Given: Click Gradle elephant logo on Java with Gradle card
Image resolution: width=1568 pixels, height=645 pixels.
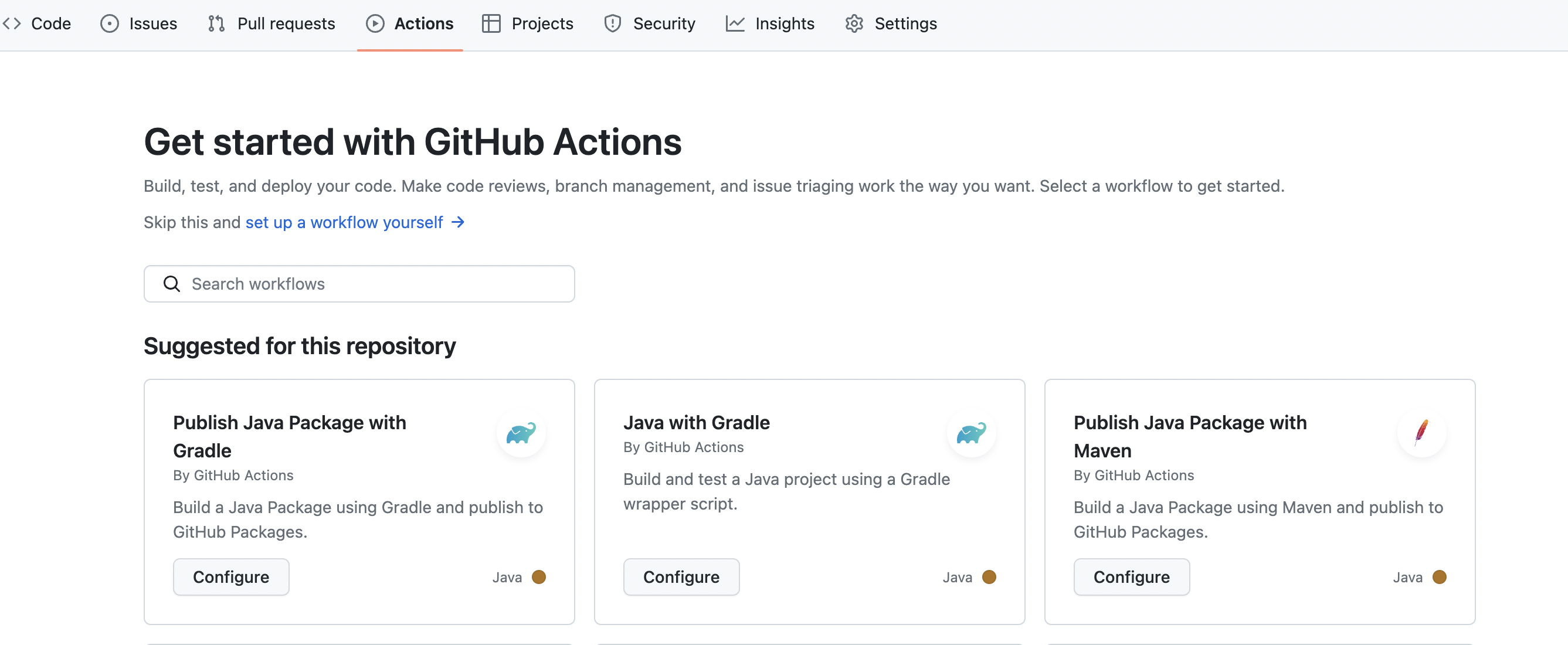Looking at the screenshot, I should (x=971, y=433).
